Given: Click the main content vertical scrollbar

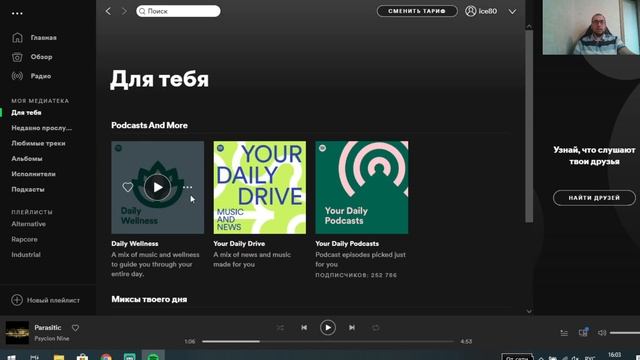Looking at the screenshot, I should click(529, 127).
